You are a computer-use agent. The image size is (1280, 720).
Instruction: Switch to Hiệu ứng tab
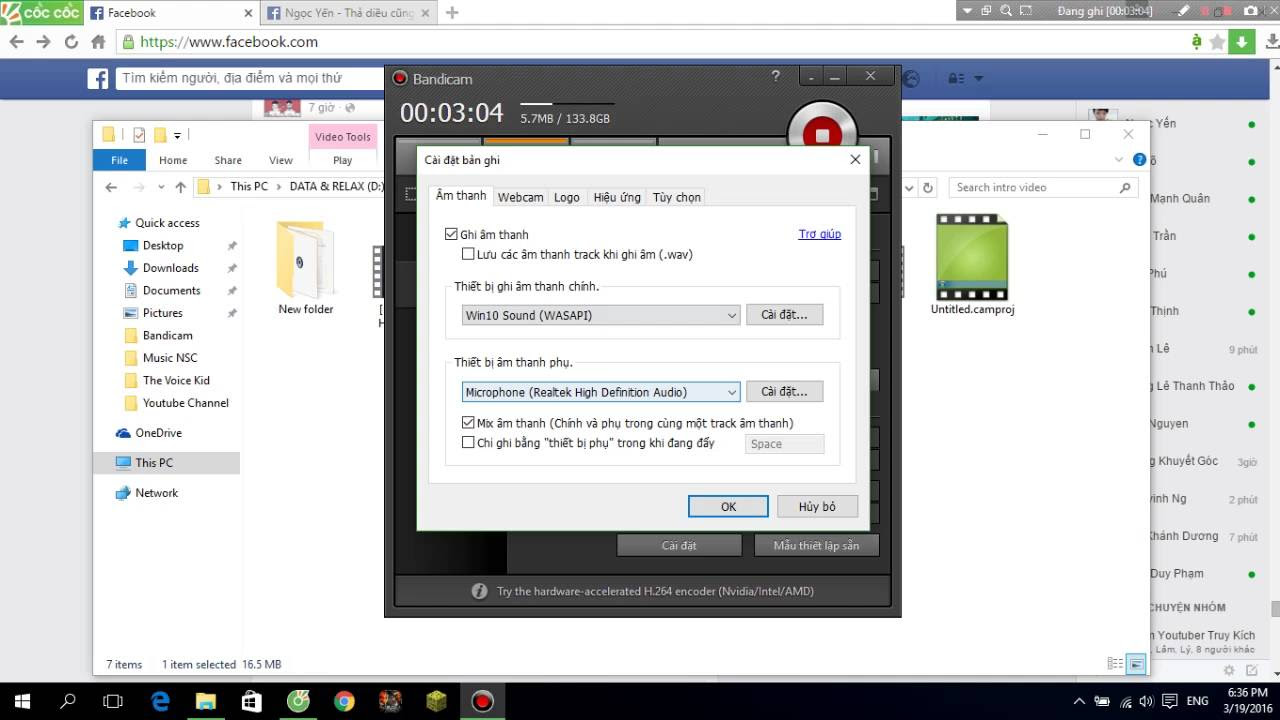617,197
